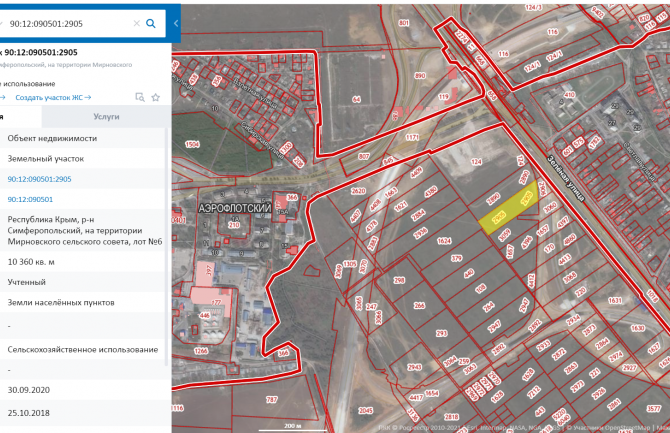Viewport: 670px width, 433px height.
Task: Click parcel 1171 on the map
Action: [412, 138]
